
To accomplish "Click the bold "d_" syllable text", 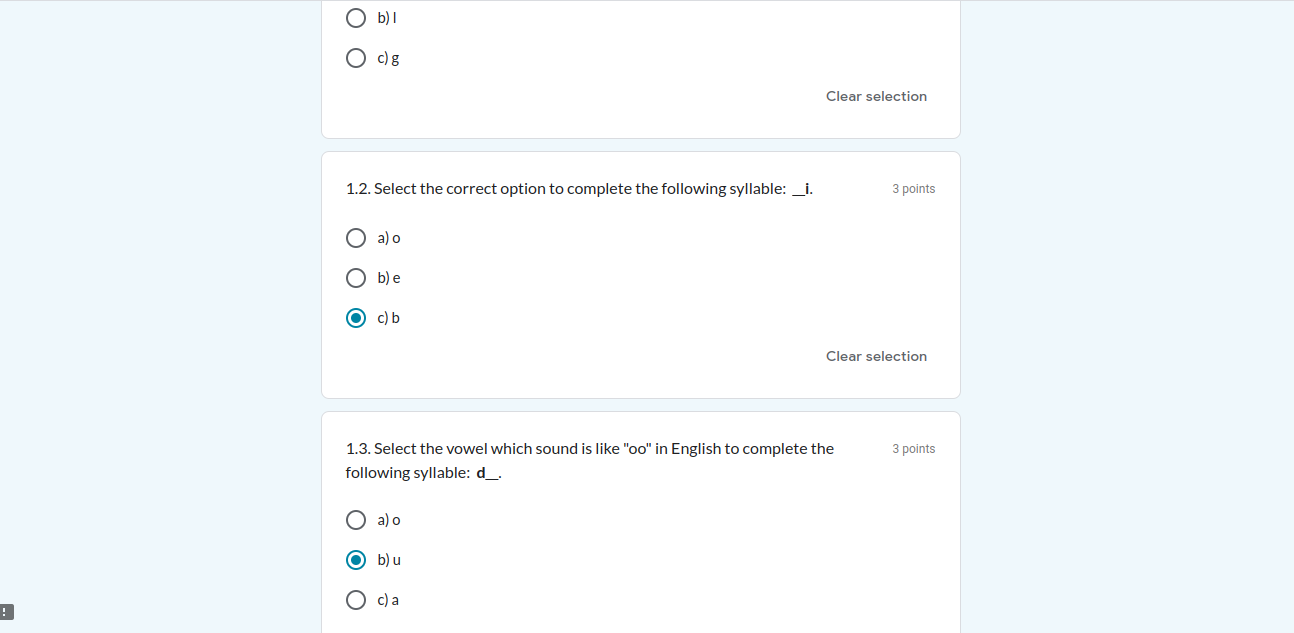I will tap(487, 473).
